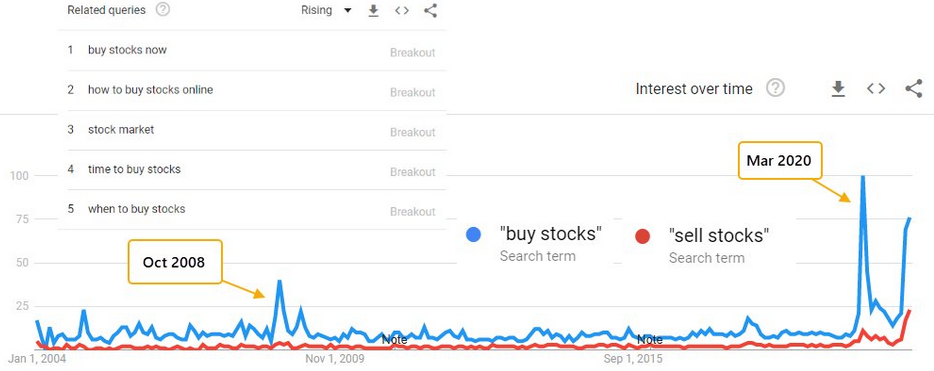Open embed code for Related queries
Screen dimensions: 934x371
tap(402, 11)
